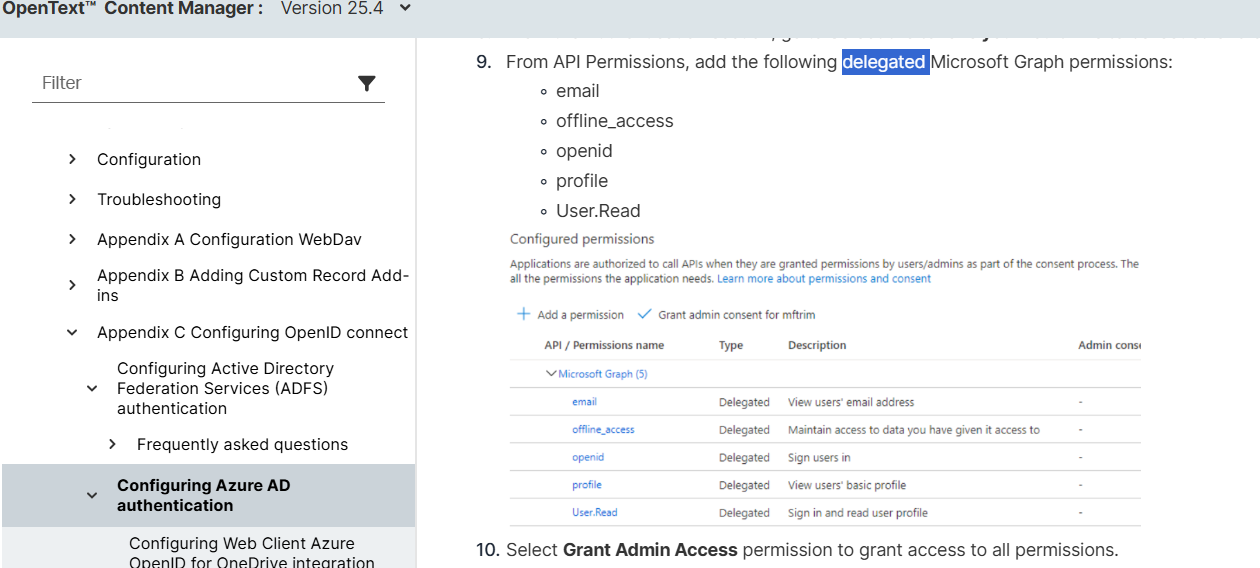Expand the Configuration tree chevron
1260x568 pixels.
[72, 159]
